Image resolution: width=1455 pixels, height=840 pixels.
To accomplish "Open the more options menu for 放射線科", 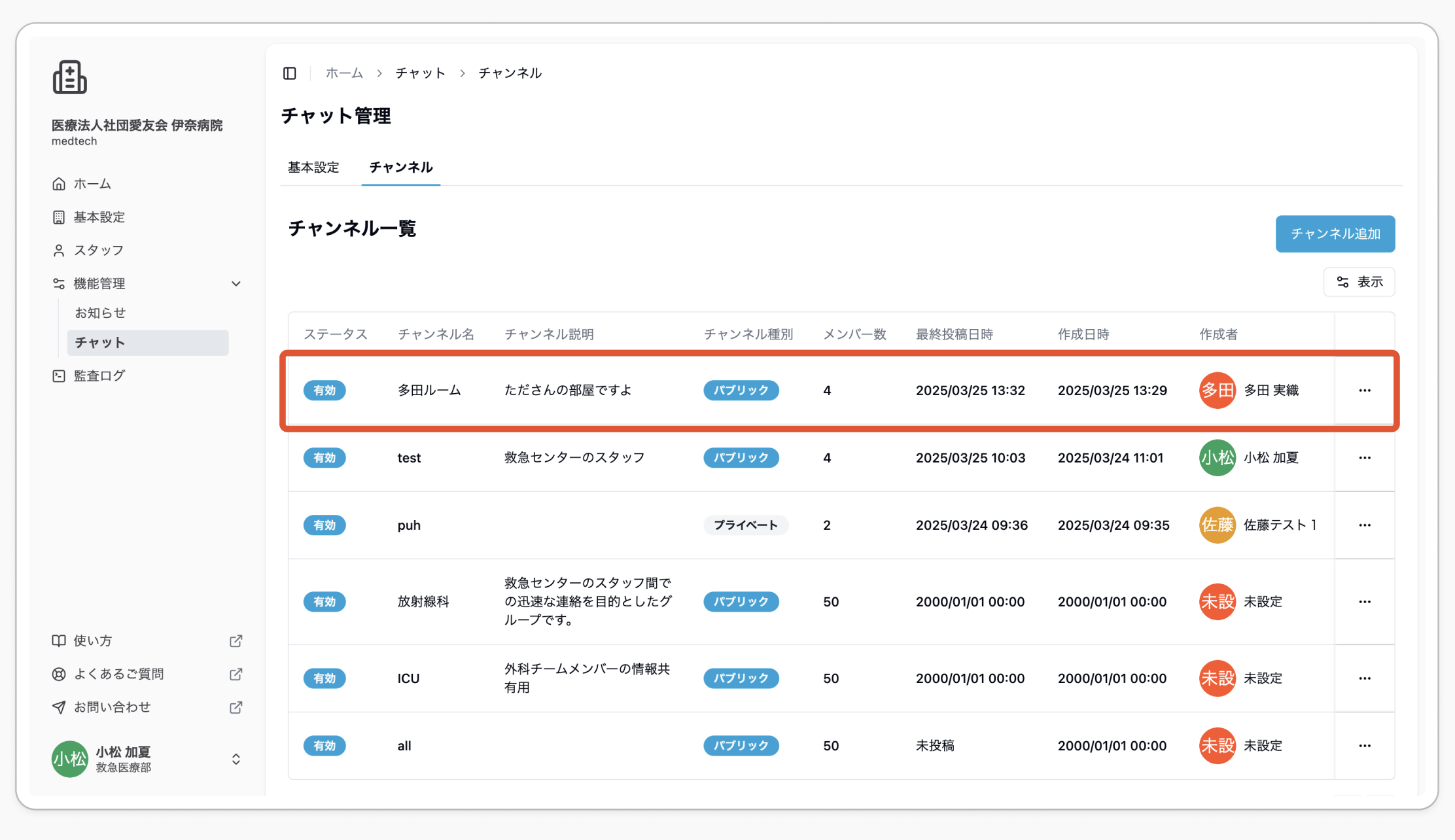I will [x=1365, y=602].
